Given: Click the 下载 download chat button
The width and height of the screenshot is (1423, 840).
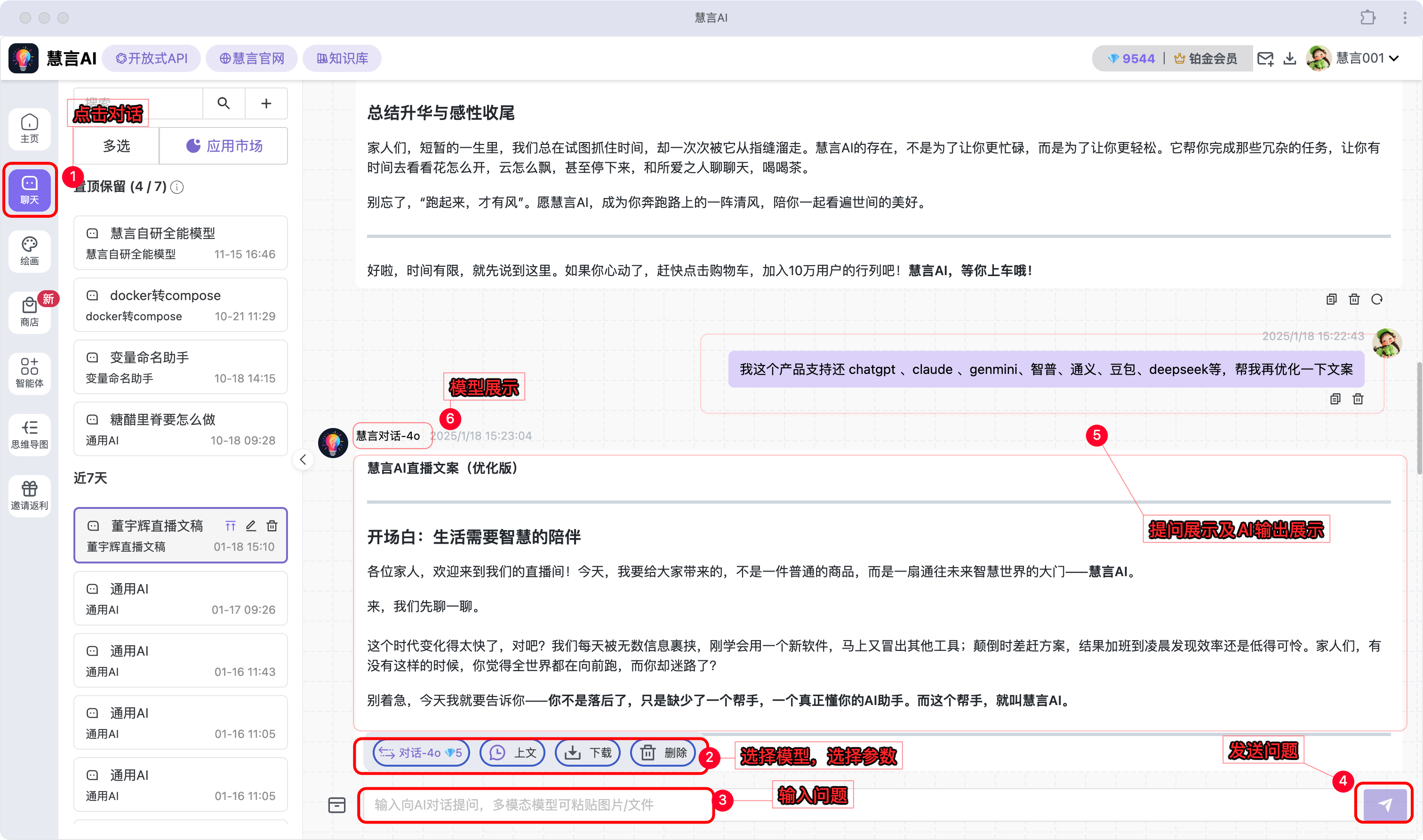Looking at the screenshot, I should point(588,752).
